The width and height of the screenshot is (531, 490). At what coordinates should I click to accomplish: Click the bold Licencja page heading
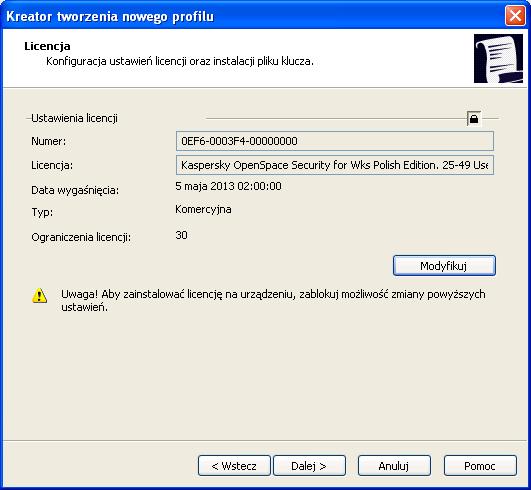tap(47, 46)
